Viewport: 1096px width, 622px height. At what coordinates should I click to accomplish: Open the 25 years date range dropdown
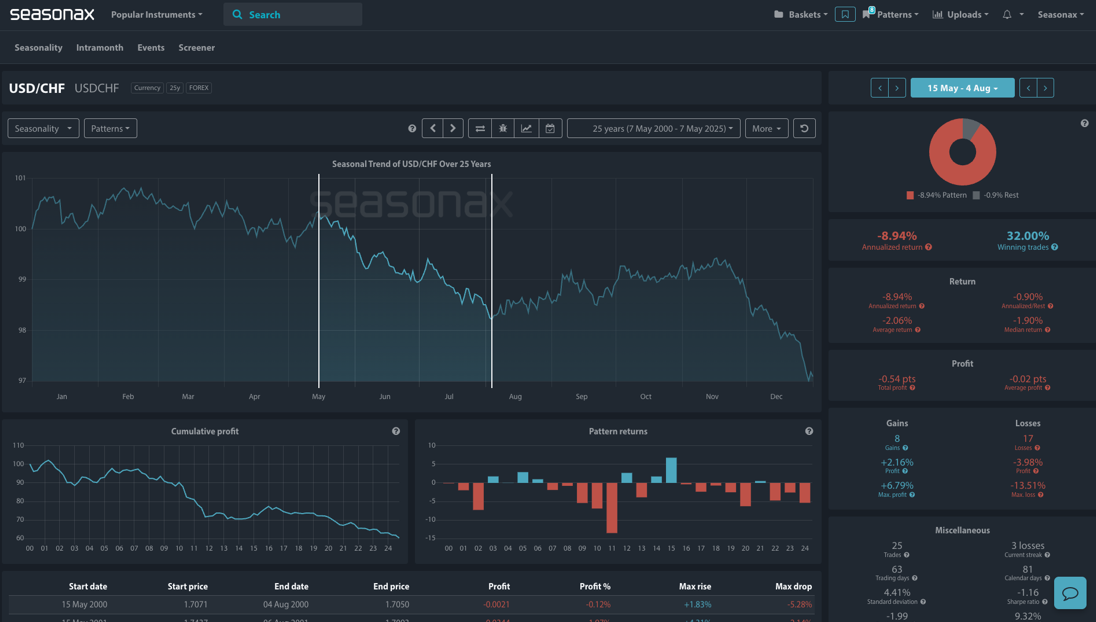click(654, 129)
